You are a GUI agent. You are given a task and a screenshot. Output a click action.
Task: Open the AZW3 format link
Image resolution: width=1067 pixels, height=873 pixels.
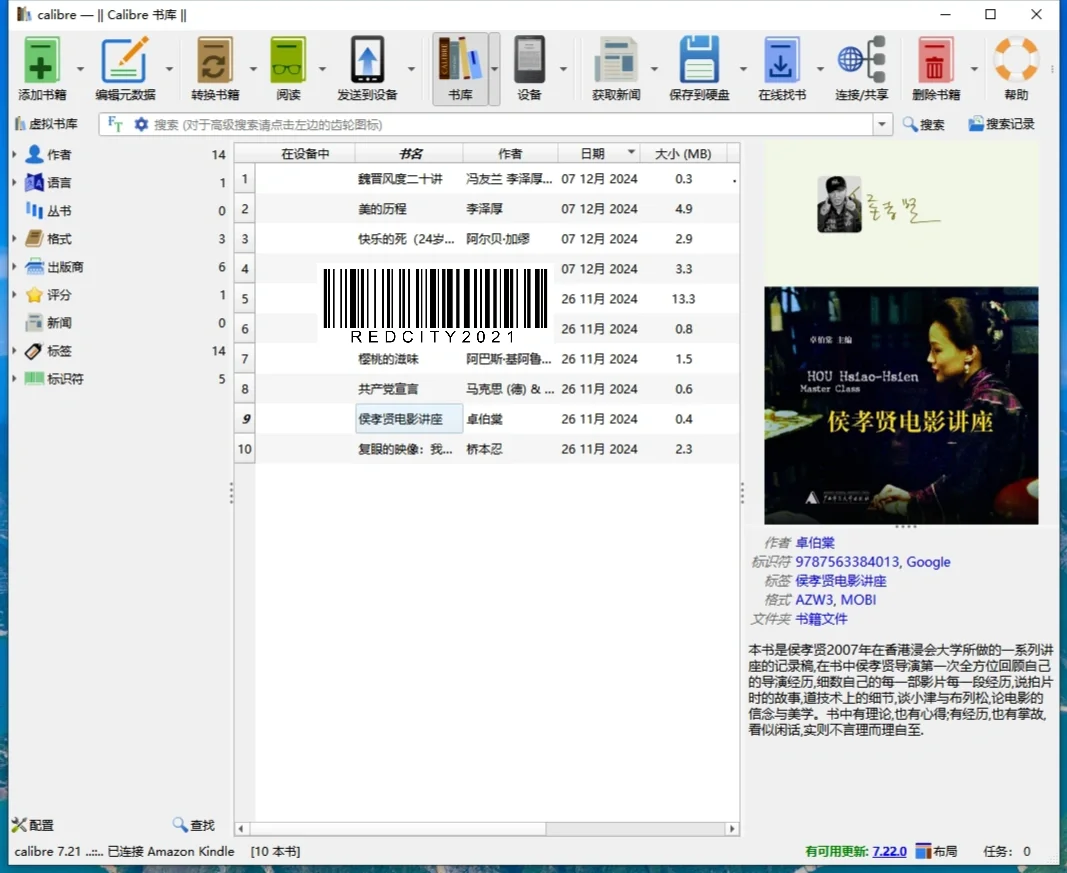coord(814,599)
